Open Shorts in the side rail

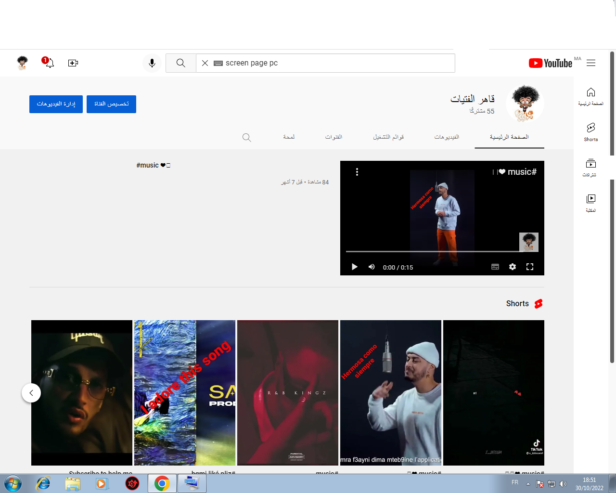click(x=591, y=132)
